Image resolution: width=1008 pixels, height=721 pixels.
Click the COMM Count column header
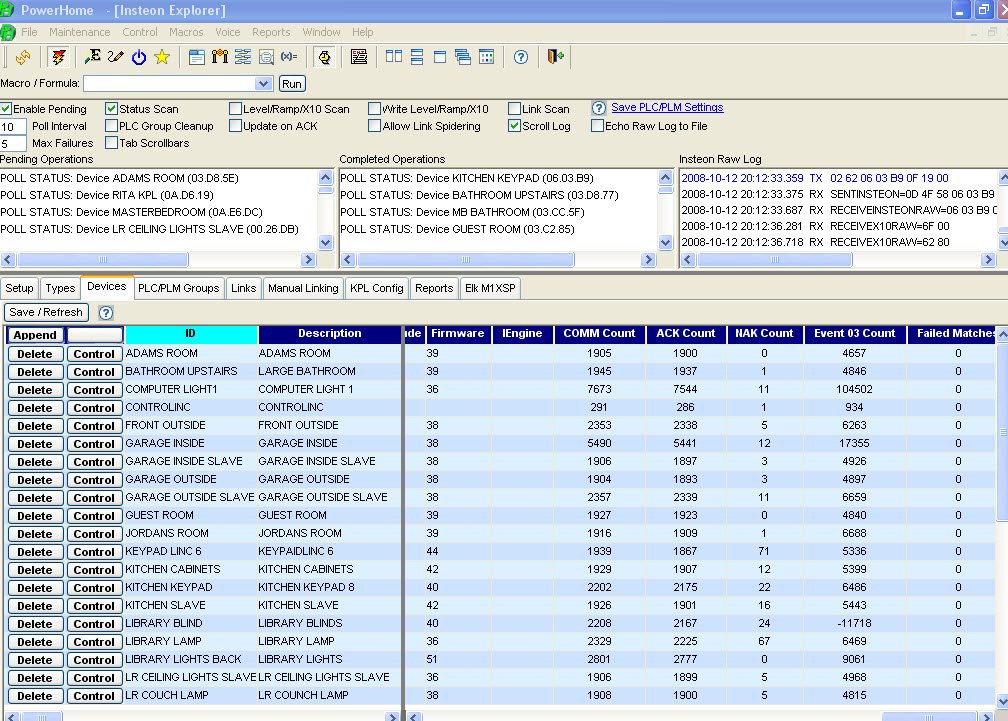600,334
